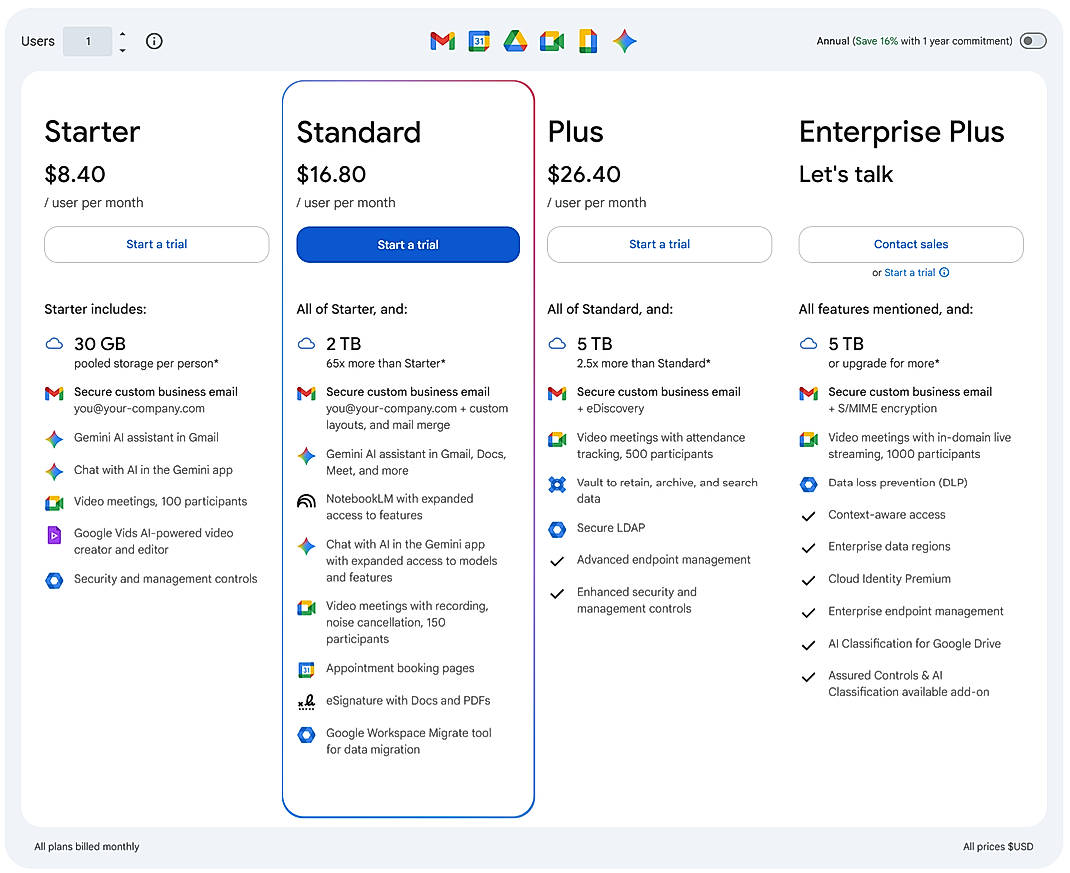Click the eSignature icon in Standard
The image size is (1070, 873).
pyautogui.click(x=306, y=702)
